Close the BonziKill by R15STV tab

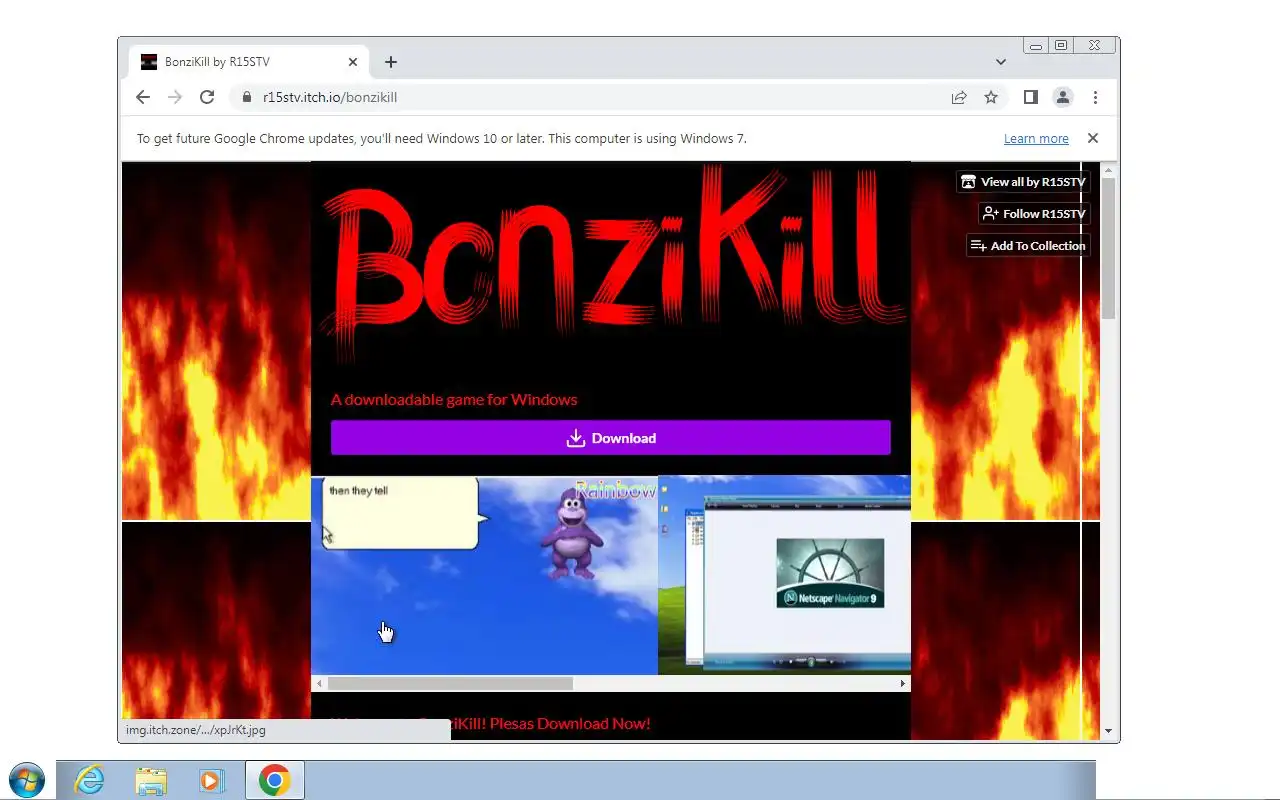[x=353, y=62]
